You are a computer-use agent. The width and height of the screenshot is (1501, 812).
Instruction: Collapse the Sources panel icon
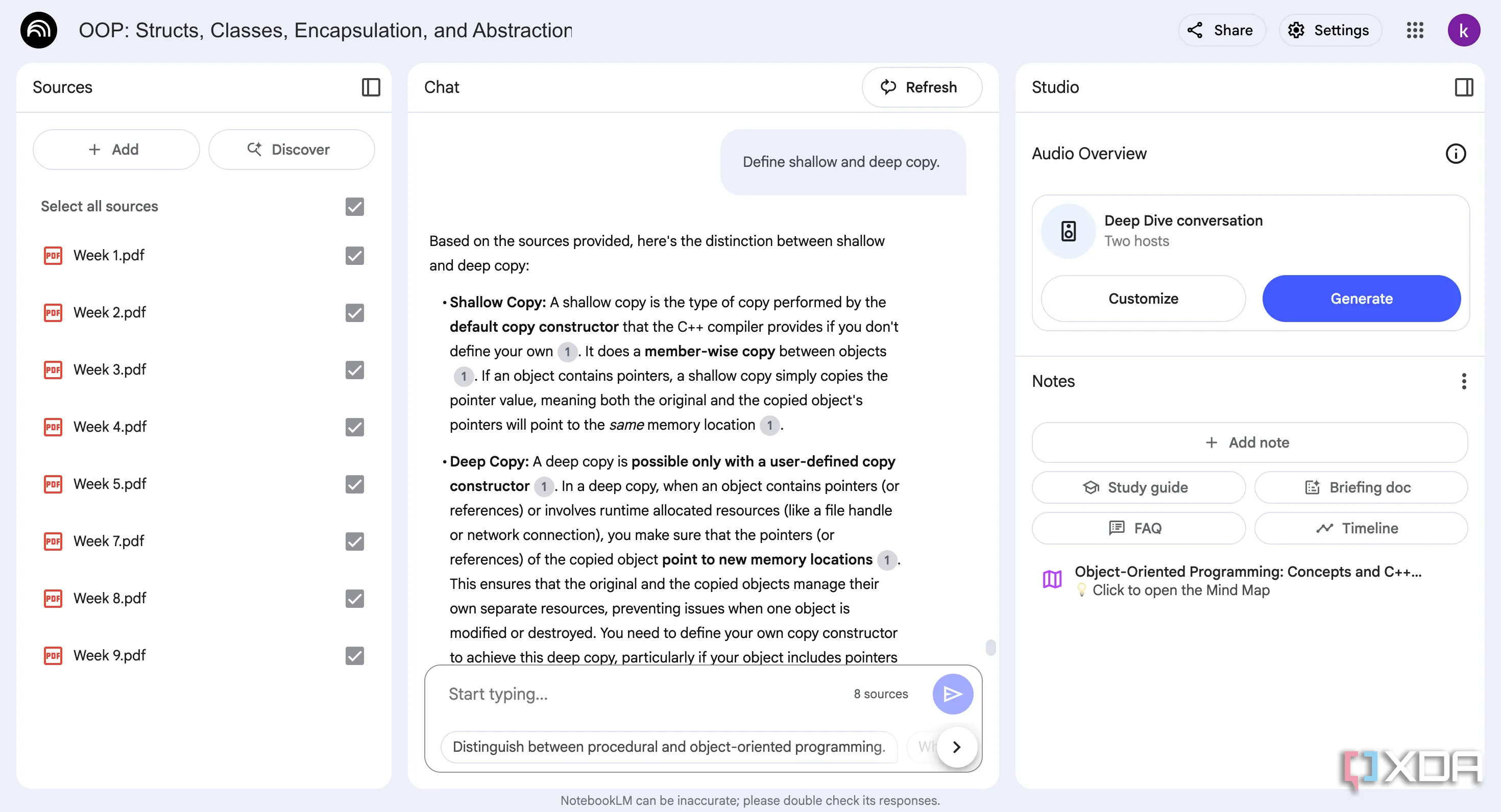(x=371, y=87)
